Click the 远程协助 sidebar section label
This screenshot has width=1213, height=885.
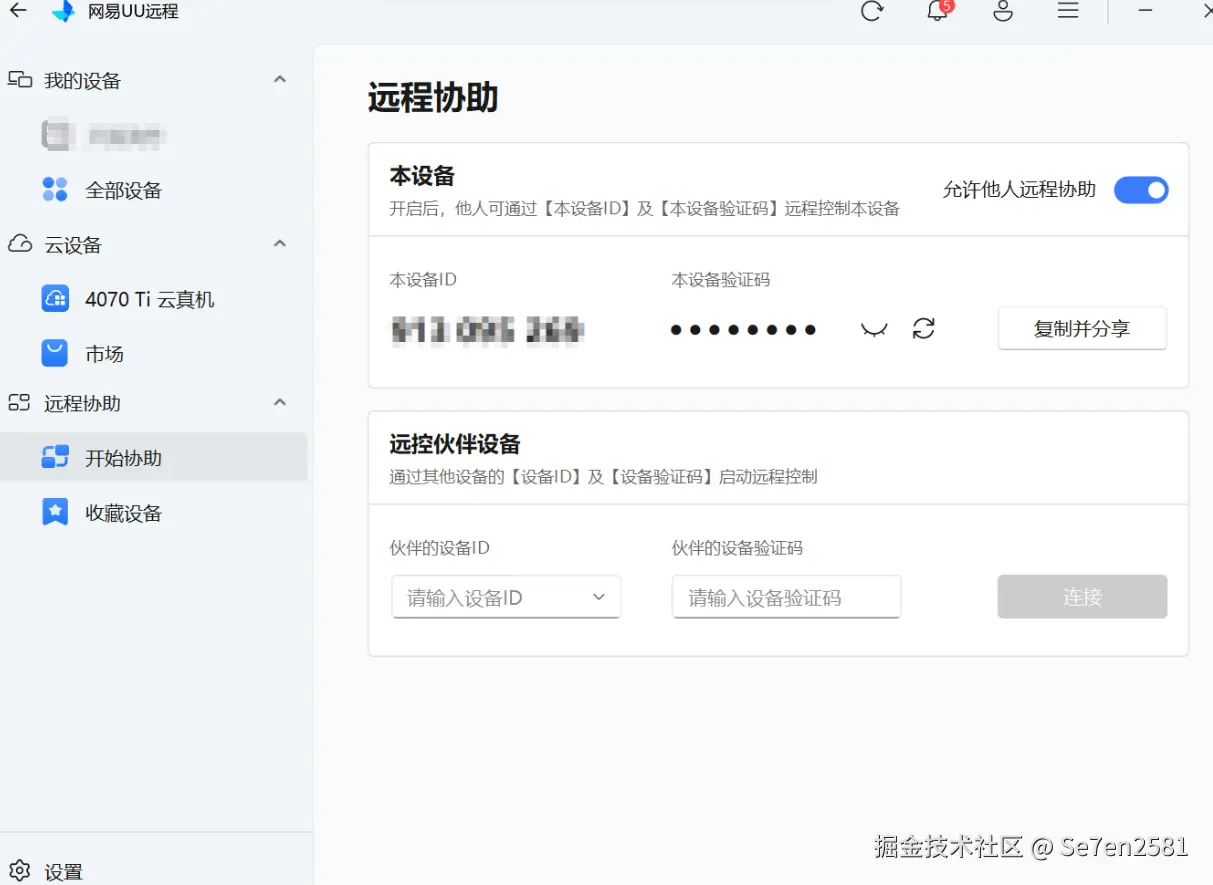(83, 404)
